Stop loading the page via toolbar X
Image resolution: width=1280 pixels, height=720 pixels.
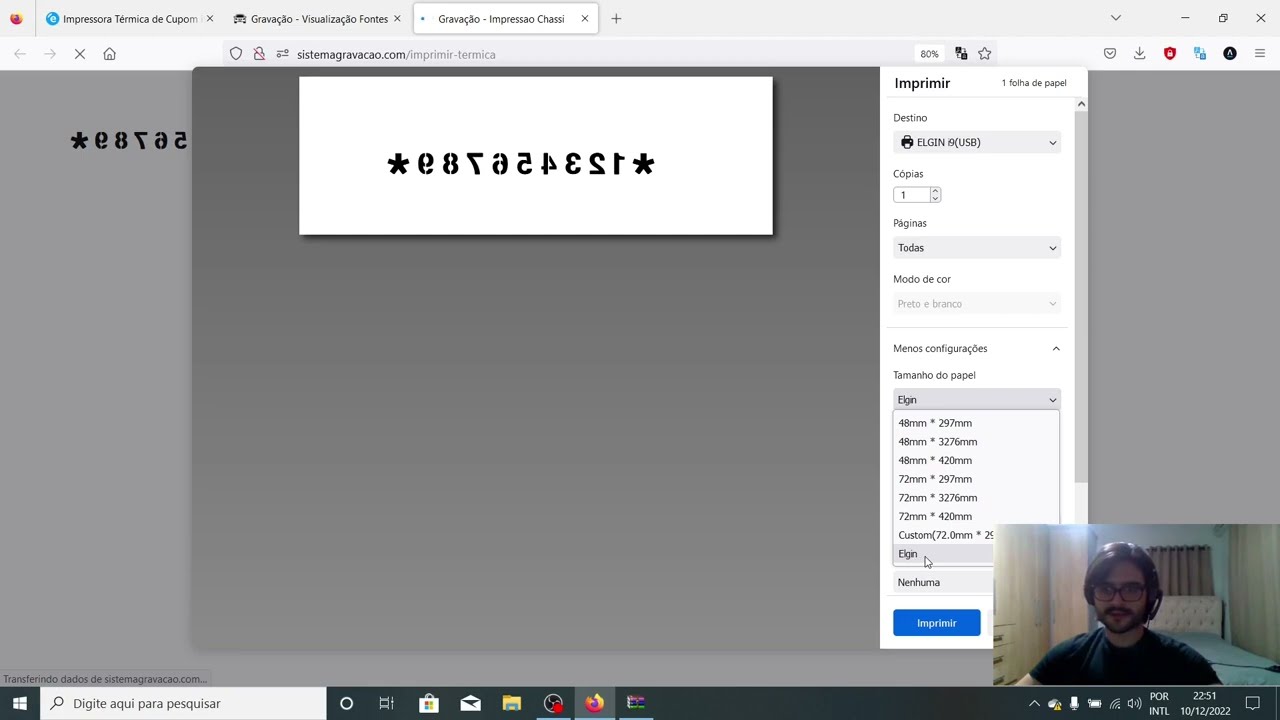80,54
